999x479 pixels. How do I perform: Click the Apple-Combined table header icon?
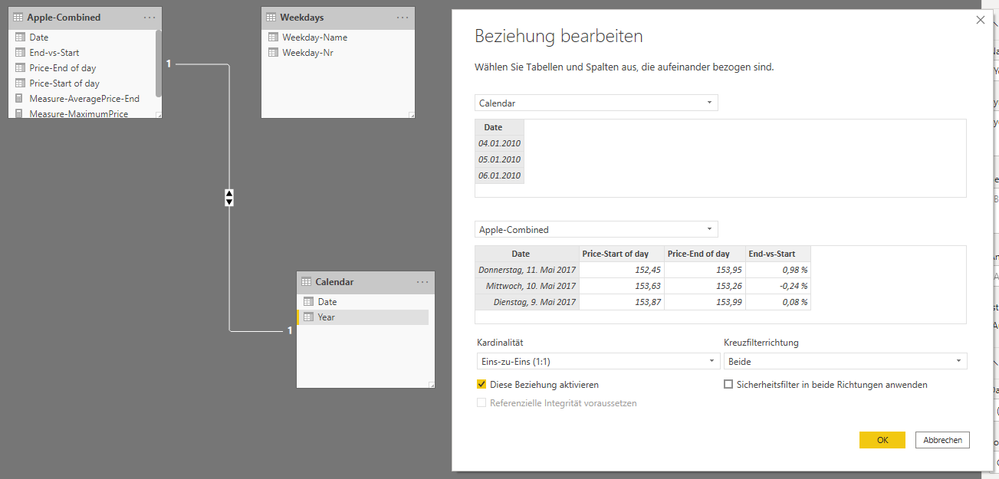[18, 18]
